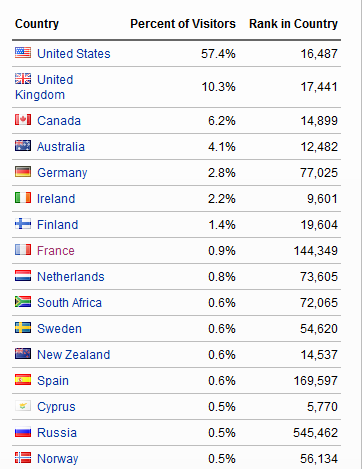Screen dimensions: 362x469
Task: Click the South Africa flag icon
Action: tap(23, 302)
